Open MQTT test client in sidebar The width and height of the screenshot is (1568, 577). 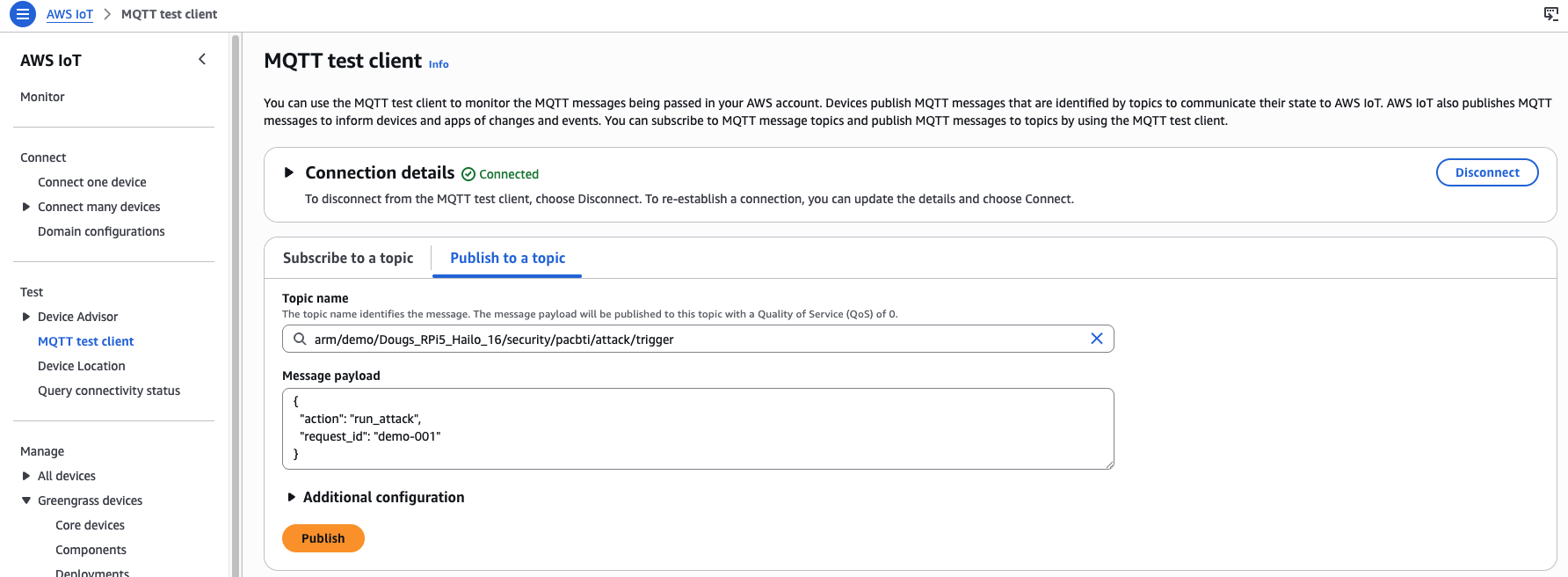[x=86, y=341]
